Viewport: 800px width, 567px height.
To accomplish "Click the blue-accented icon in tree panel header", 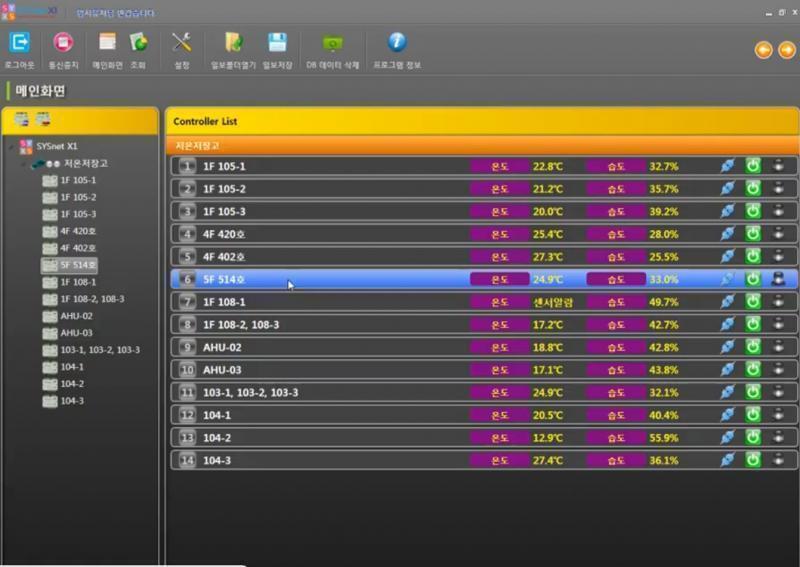I will coord(21,119).
